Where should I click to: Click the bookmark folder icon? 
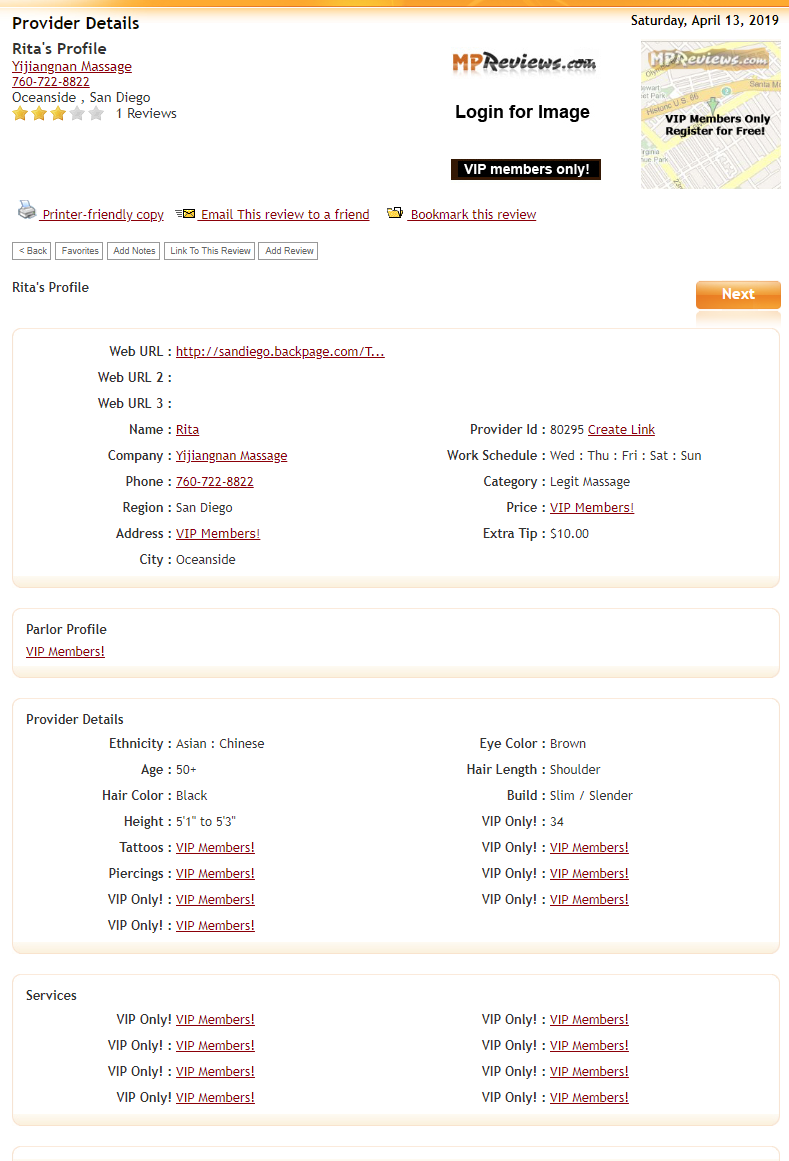coord(395,213)
